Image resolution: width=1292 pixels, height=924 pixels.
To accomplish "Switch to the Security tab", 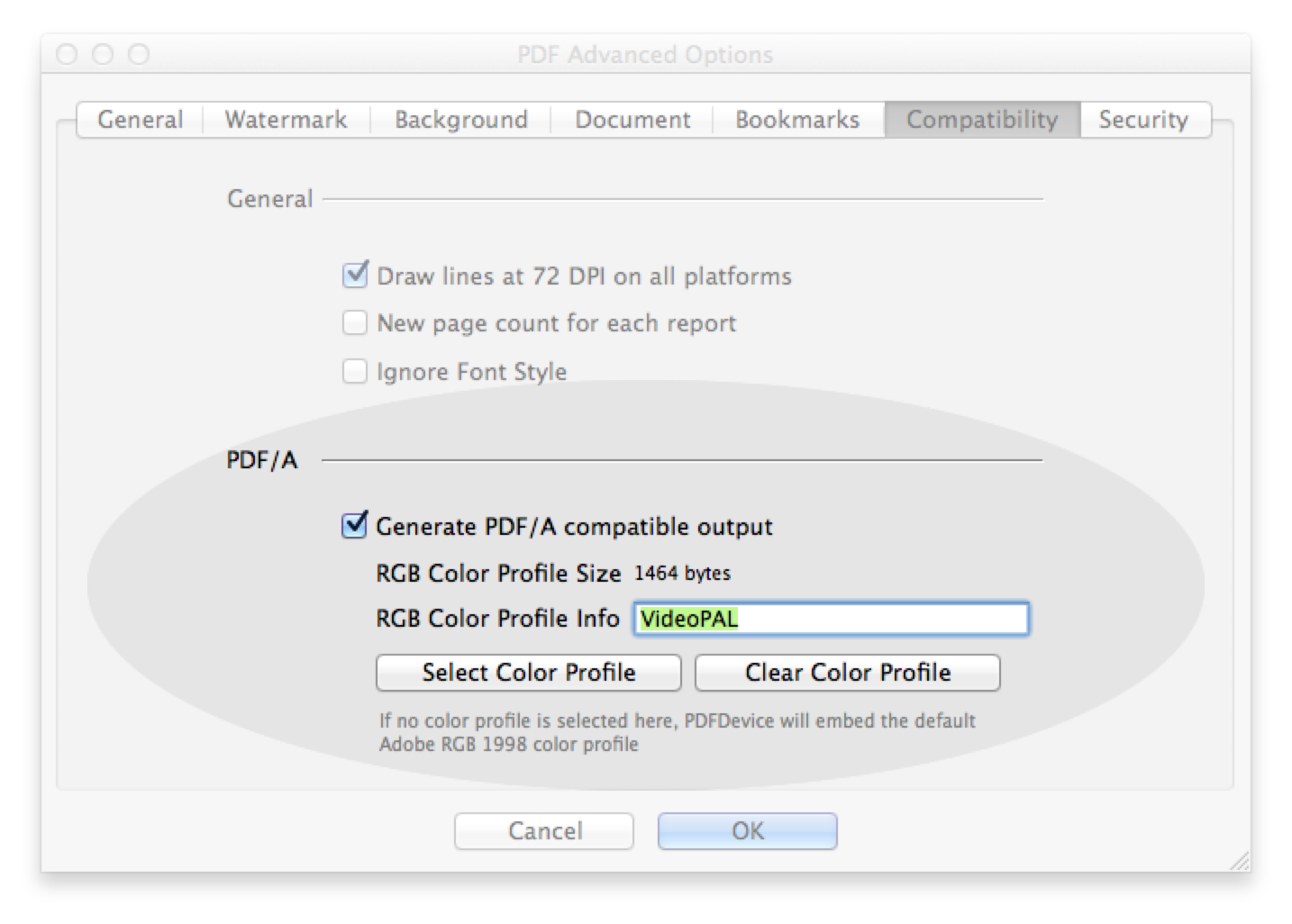I will (x=1144, y=120).
